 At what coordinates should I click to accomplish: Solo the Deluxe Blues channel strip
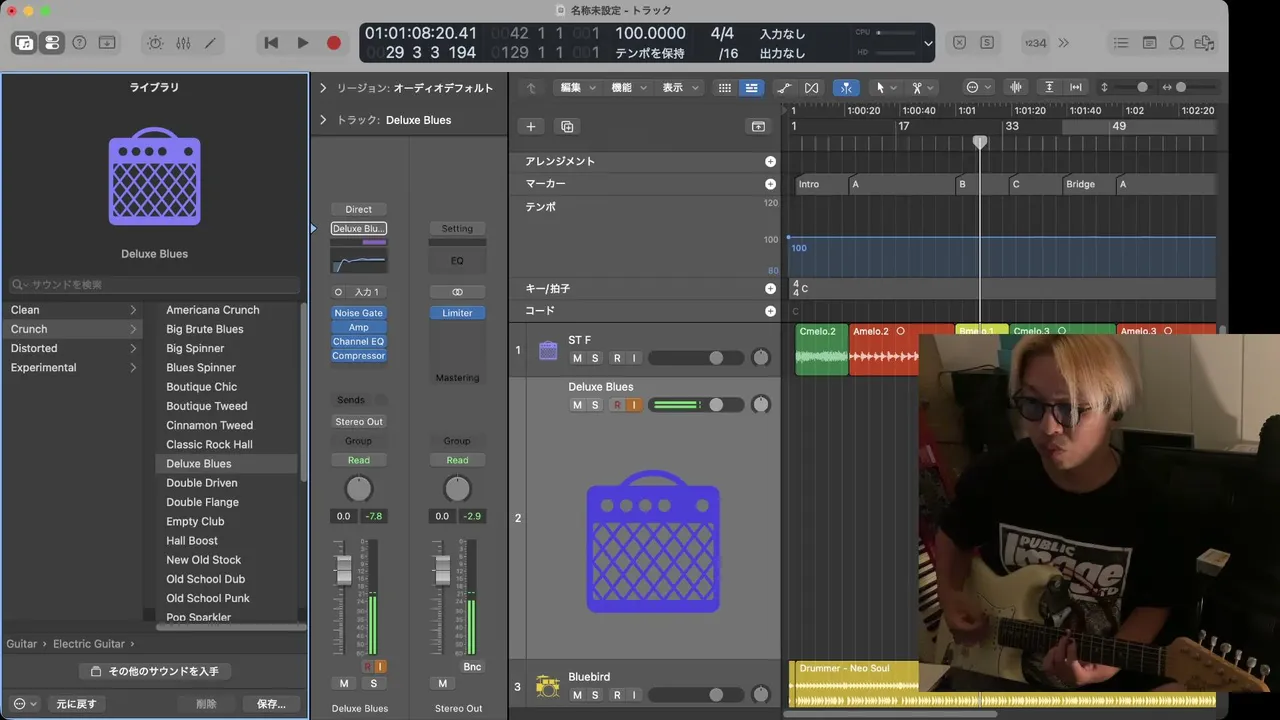click(x=373, y=683)
